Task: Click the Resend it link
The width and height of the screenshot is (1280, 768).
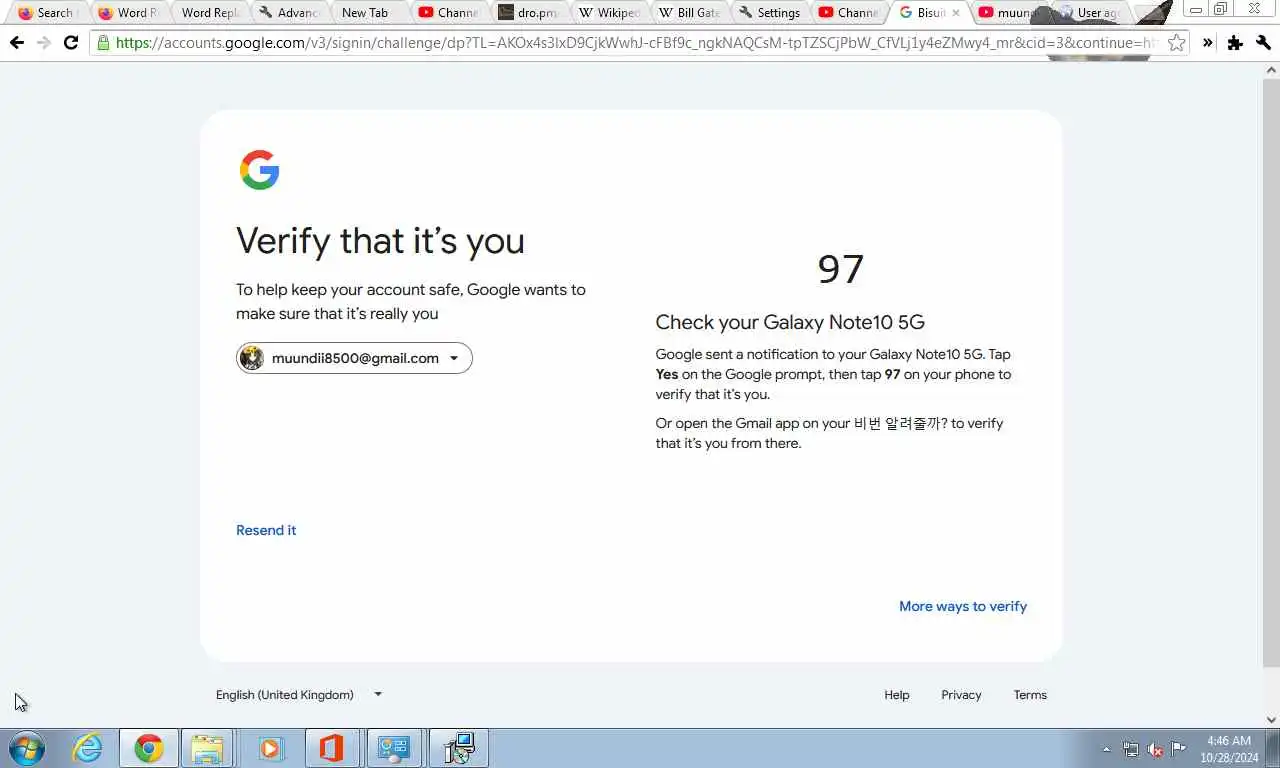Action: (x=266, y=530)
